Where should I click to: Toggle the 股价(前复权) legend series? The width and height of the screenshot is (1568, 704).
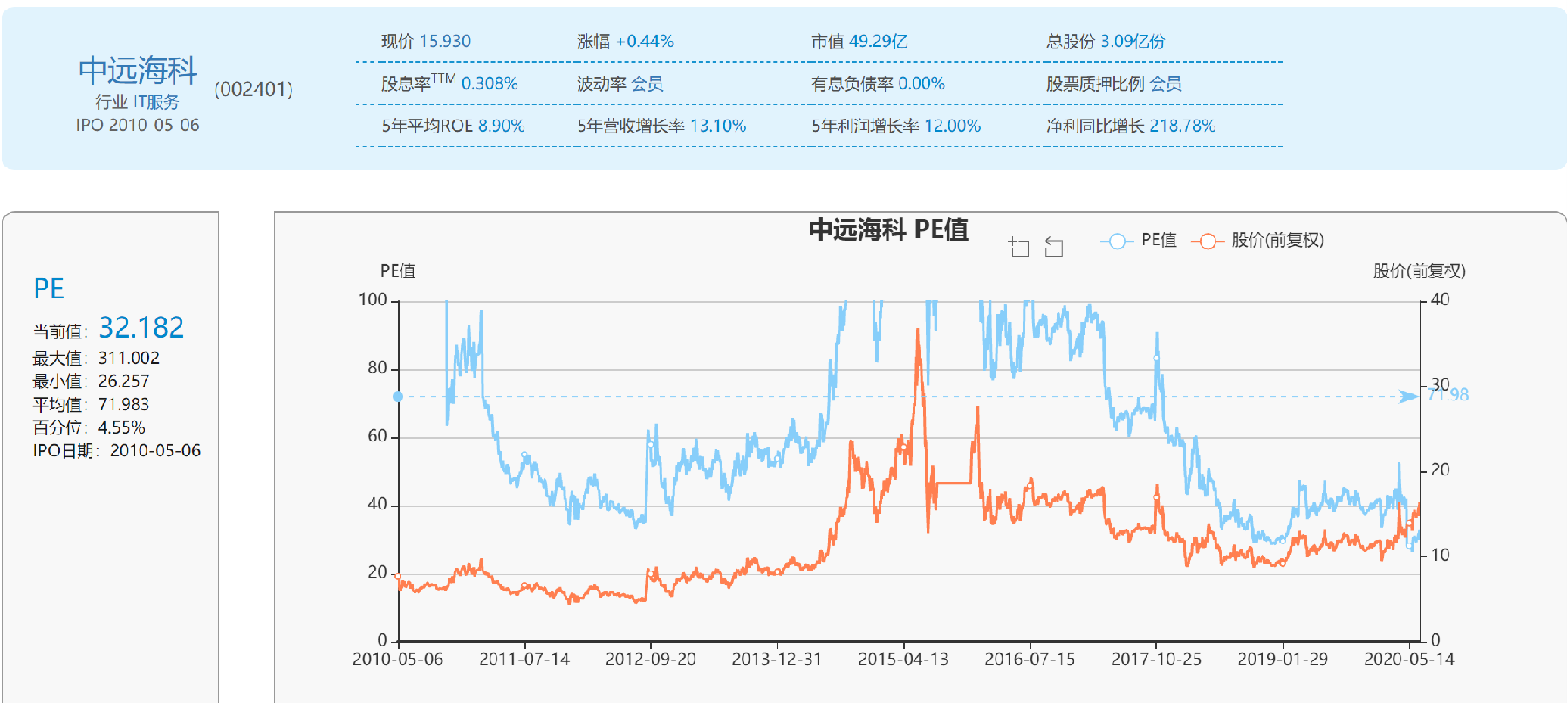pos(1257,240)
